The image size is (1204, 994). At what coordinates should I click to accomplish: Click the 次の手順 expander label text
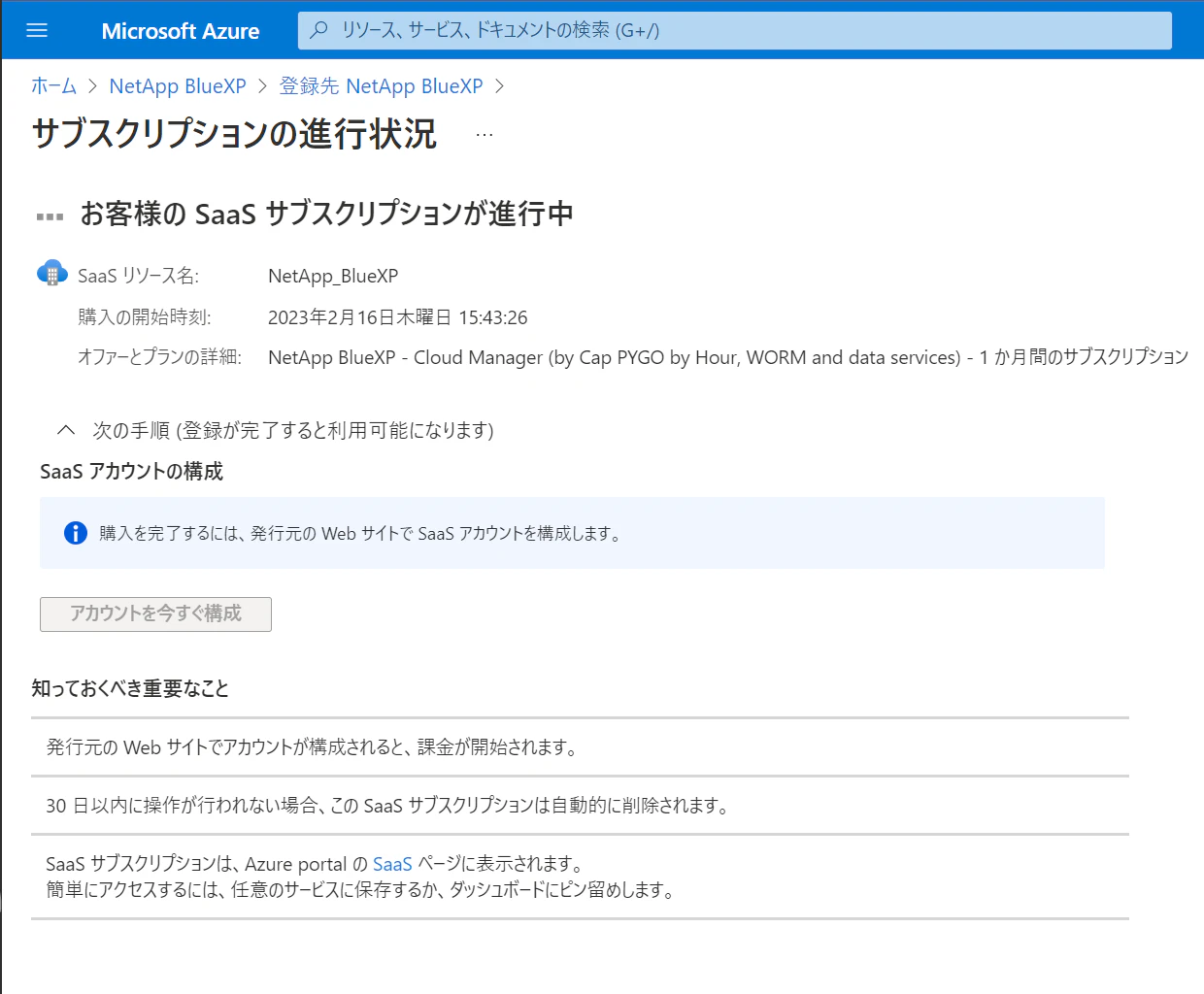click(x=293, y=430)
